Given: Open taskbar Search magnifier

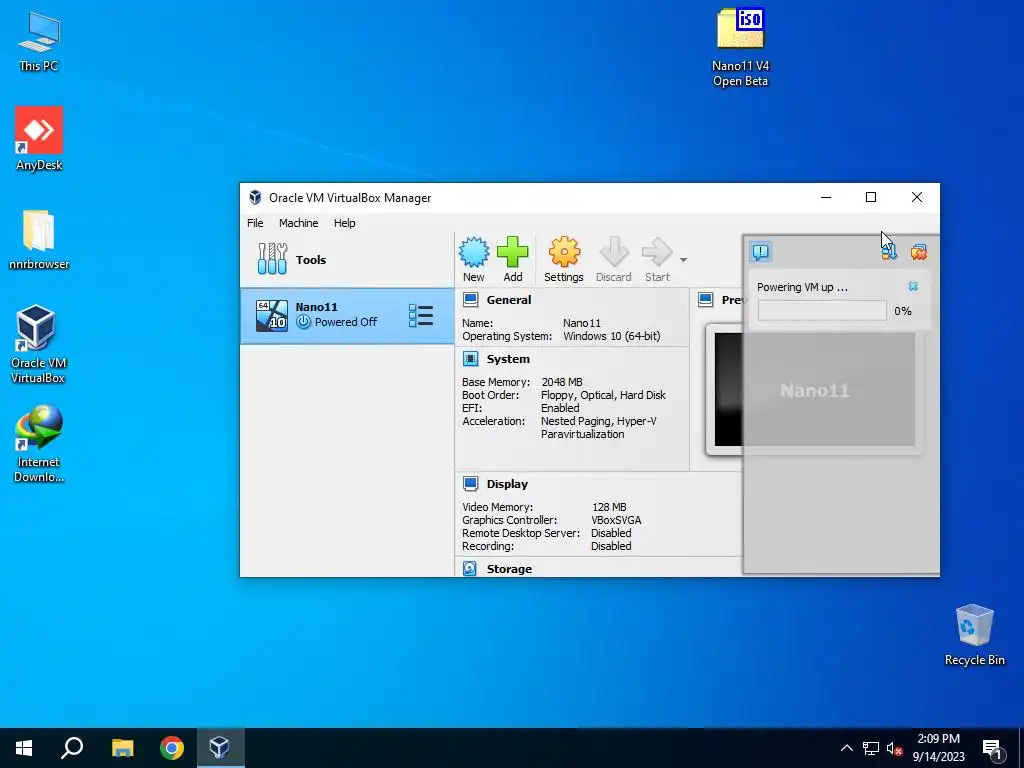Looking at the screenshot, I should pos(72,748).
